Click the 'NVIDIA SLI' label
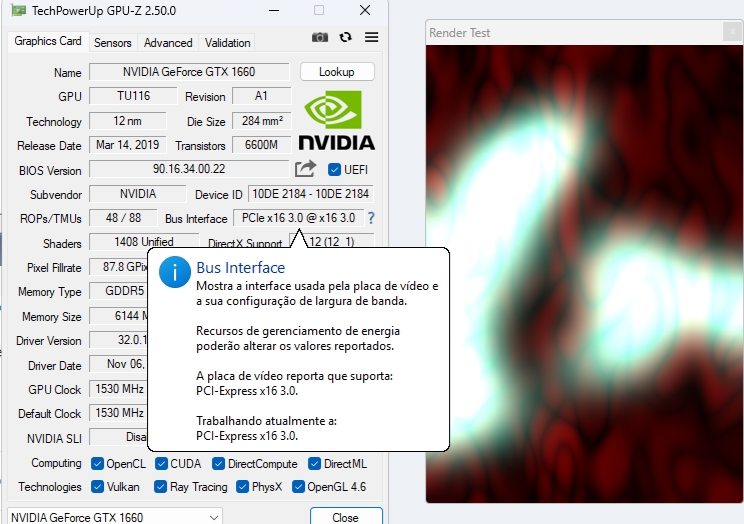Image resolution: width=744 pixels, height=524 pixels. coord(54,438)
